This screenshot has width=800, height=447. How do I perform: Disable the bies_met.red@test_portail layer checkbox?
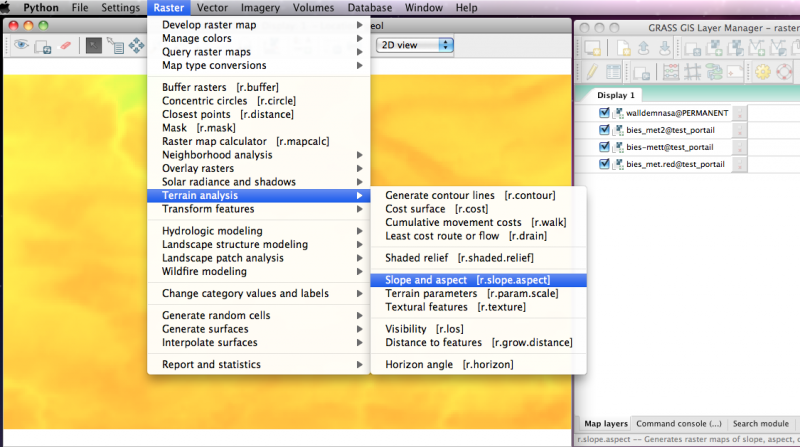point(603,163)
